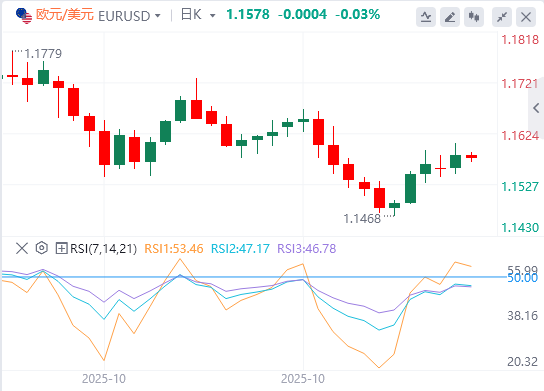Screen dimensions: 544x391
Task: Click the EU/US currency flag icon
Action: coord(24,16)
